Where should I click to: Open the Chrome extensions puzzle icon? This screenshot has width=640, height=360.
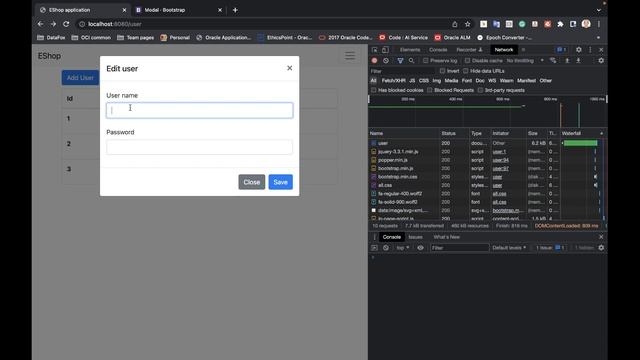pyautogui.click(x=560, y=24)
